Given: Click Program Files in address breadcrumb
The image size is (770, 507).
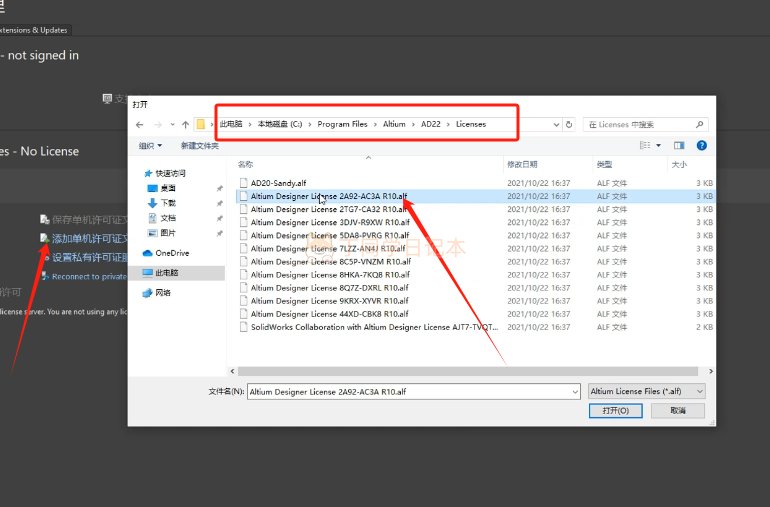Looking at the screenshot, I should [342, 124].
